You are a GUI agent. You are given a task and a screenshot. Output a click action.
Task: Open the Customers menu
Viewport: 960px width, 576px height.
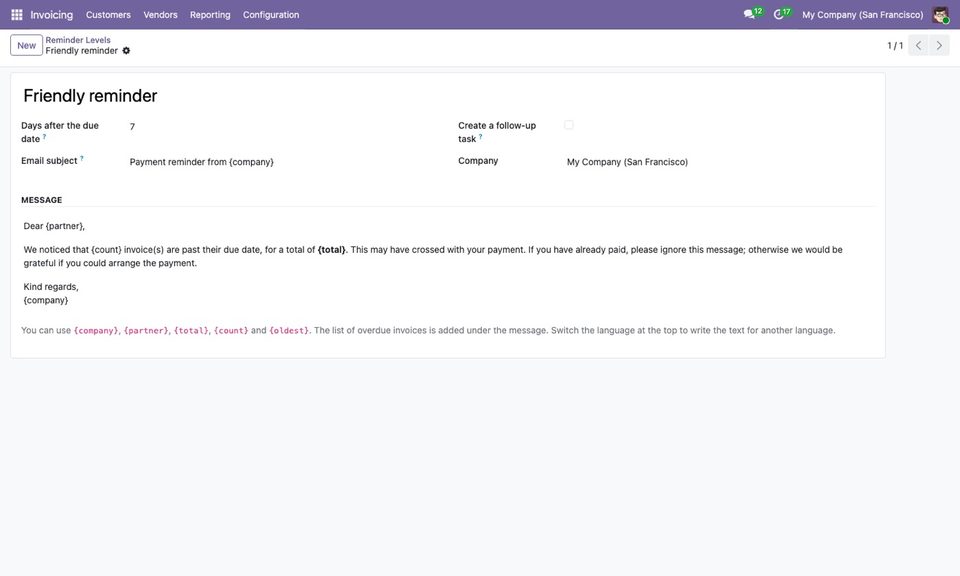[108, 15]
